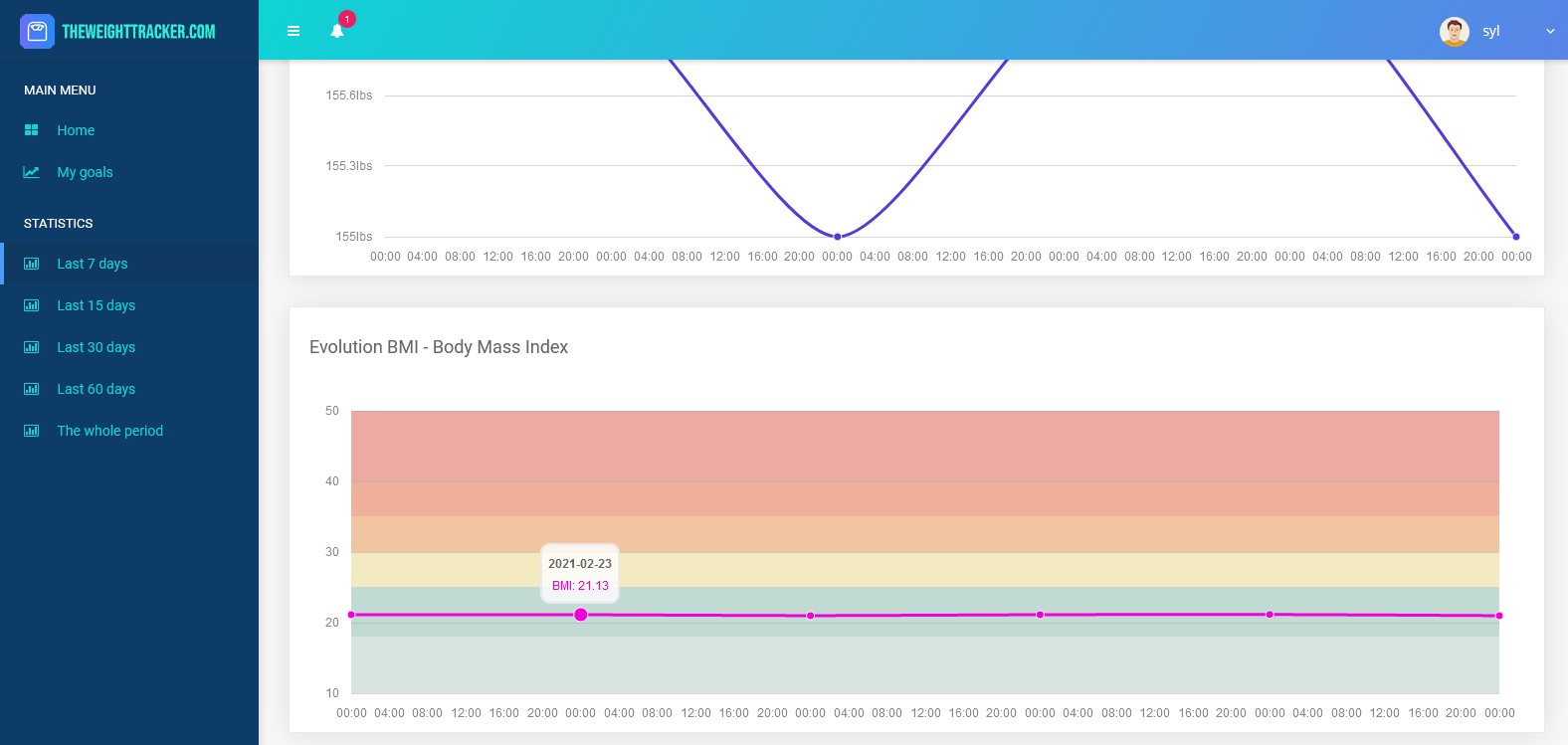
Task: Click the 2021-02-23 tooltip date
Action: point(580,564)
